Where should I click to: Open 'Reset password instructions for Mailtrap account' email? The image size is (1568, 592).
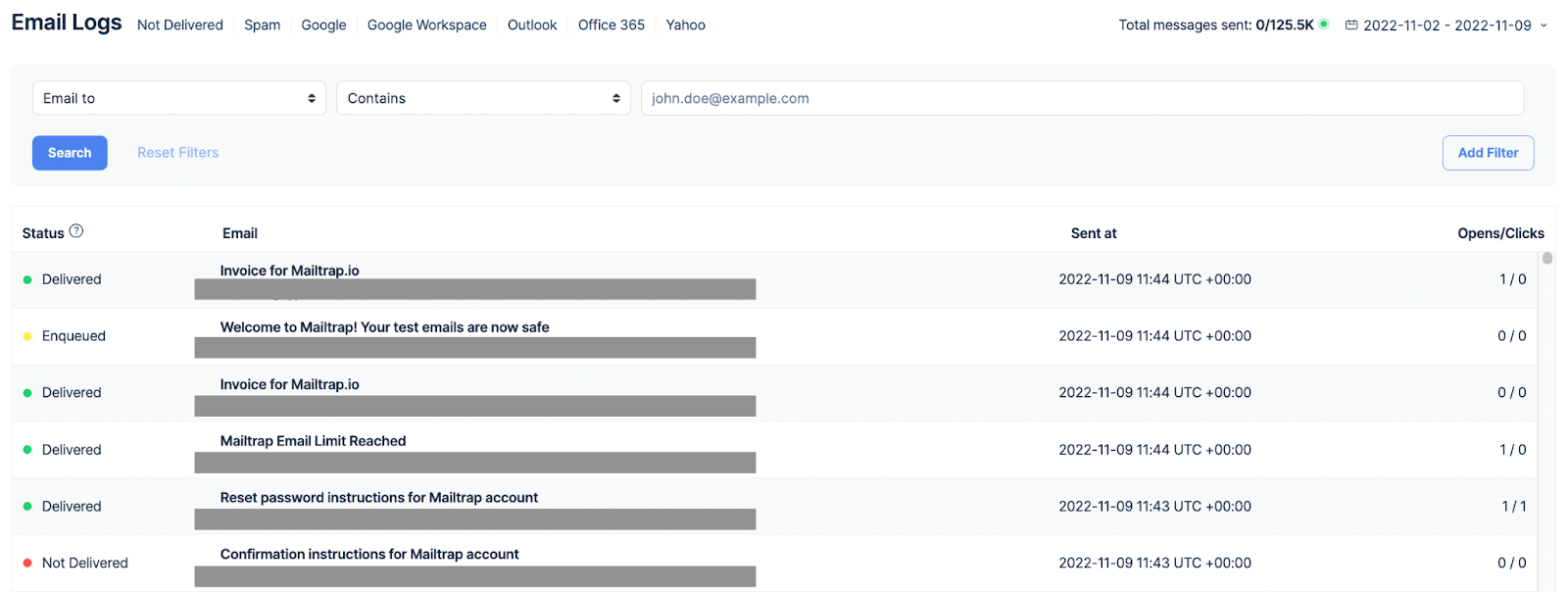coord(378,498)
